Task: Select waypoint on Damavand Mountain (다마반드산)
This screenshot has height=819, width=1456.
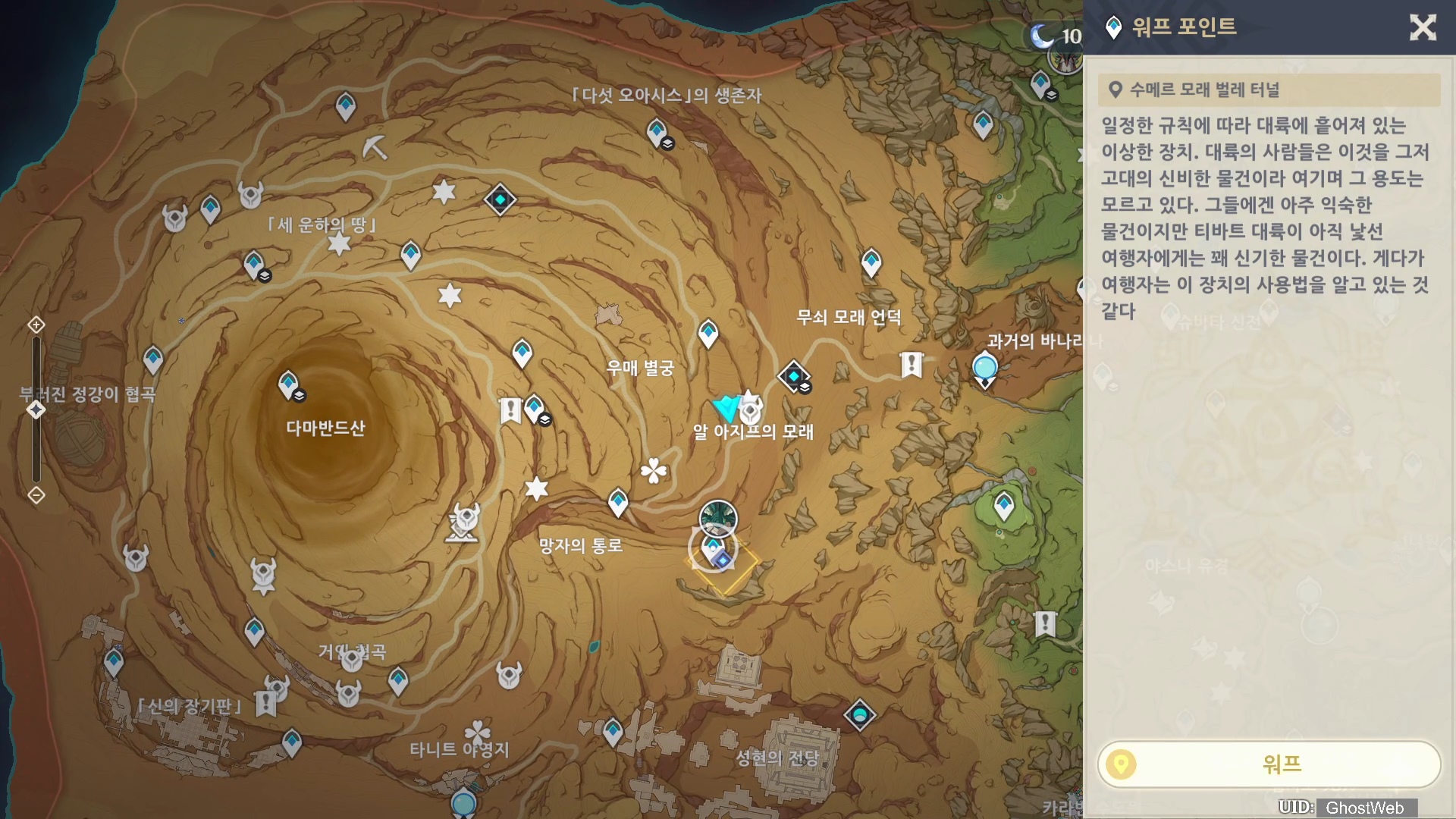Action: [x=288, y=384]
